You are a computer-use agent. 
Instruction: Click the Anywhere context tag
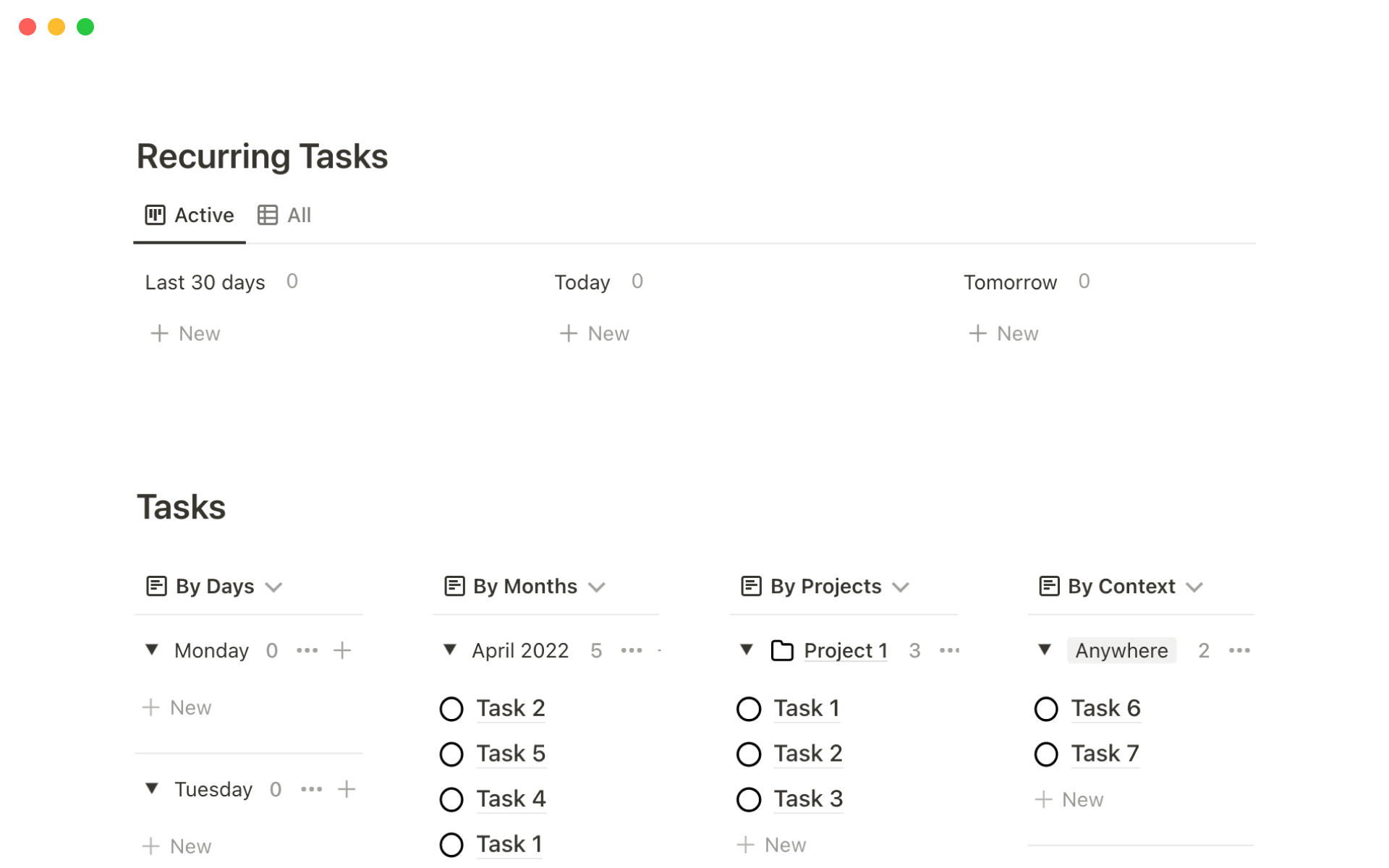(x=1121, y=650)
